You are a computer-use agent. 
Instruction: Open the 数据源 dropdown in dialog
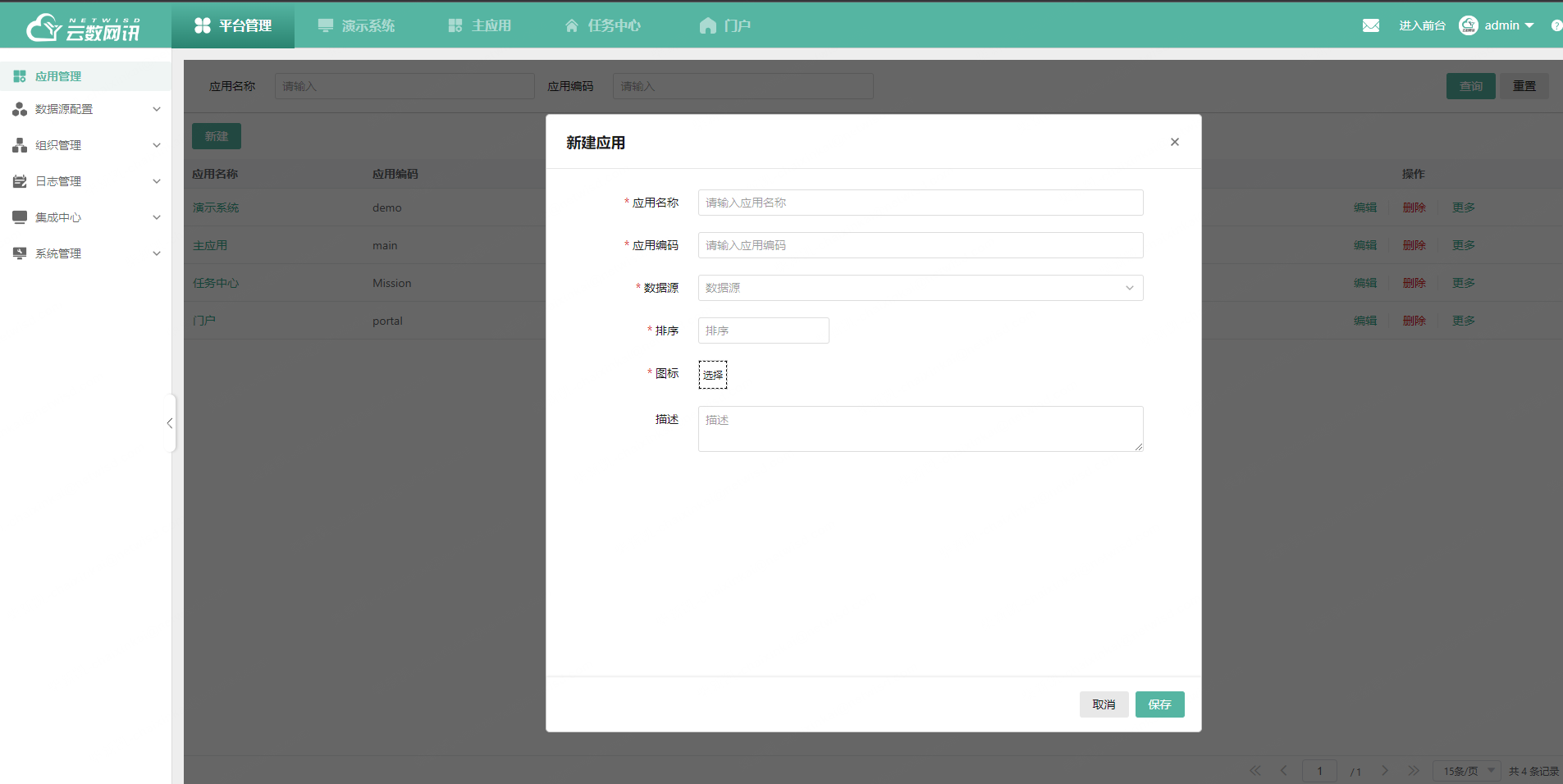point(920,288)
